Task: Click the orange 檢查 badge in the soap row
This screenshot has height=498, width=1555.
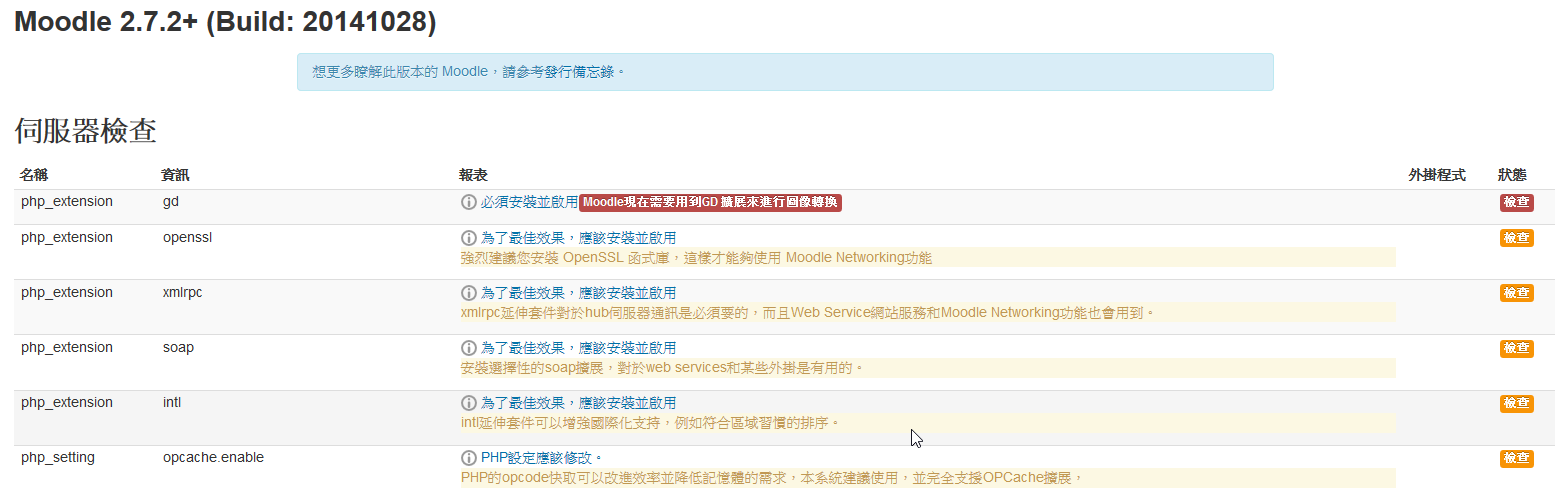Action: coord(1516,348)
